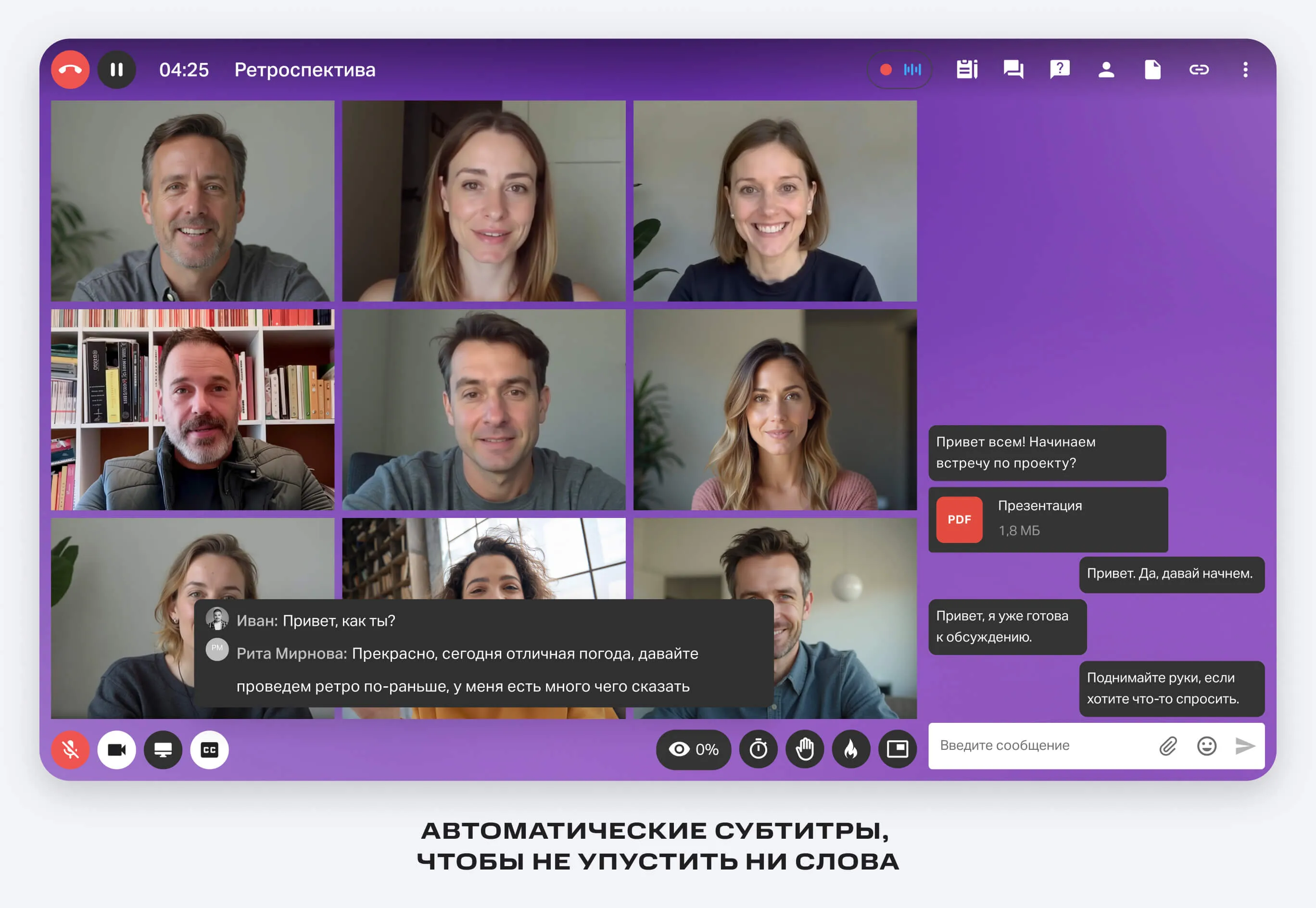Screen dimensions: 1316x908
Task: Open the three-dot options menu
Action: 1245,69
